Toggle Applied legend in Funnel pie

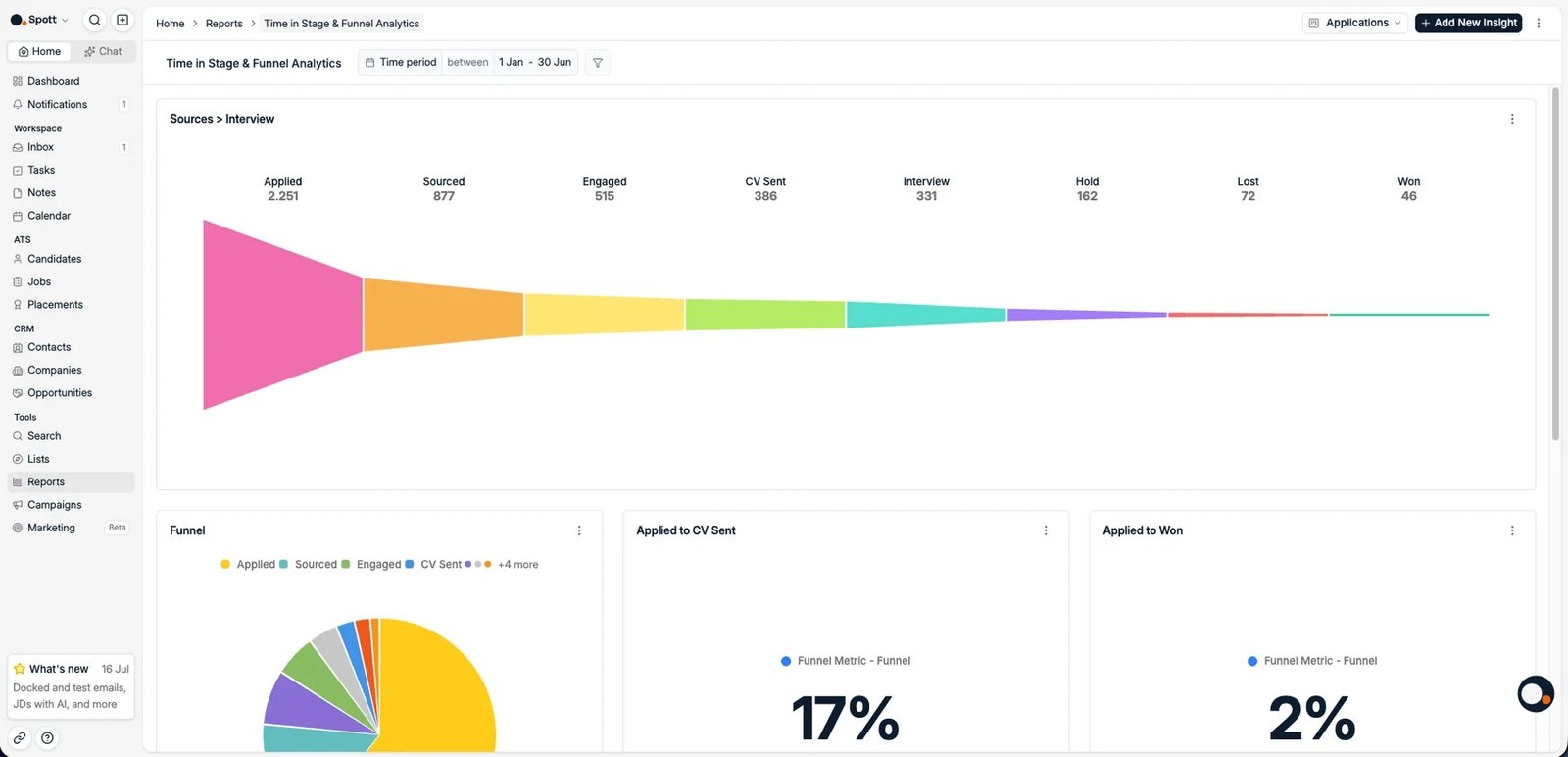tap(248, 565)
